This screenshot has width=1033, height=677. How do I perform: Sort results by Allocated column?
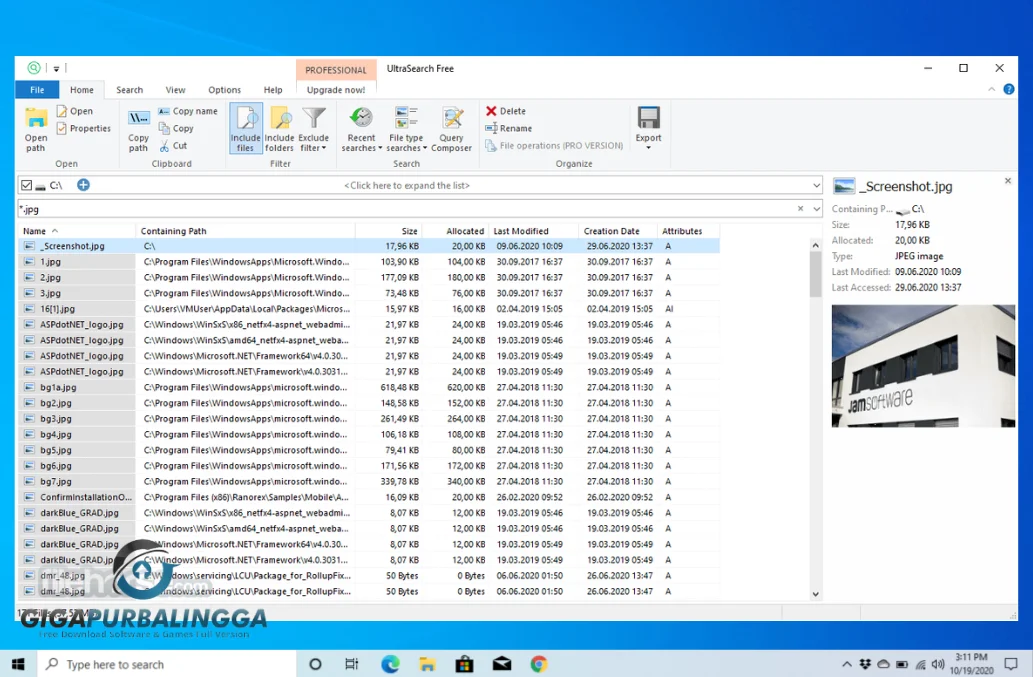455,231
